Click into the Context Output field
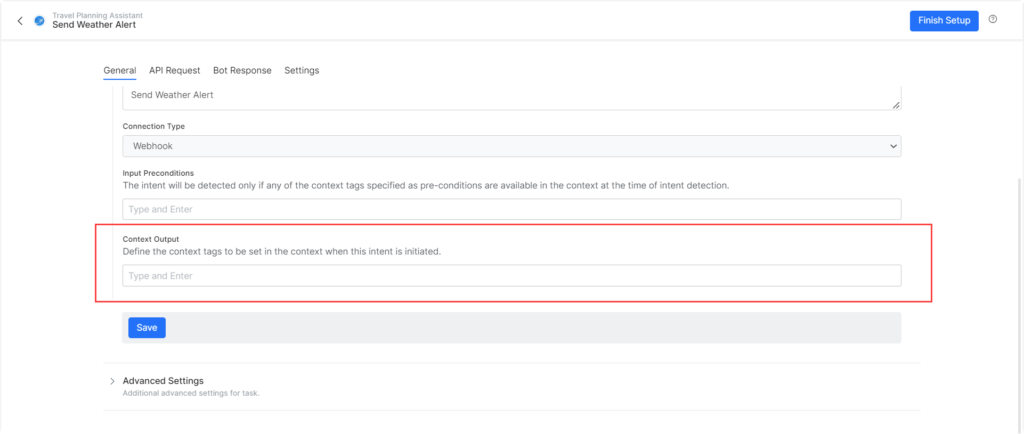Image resolution: width=1024 pixels, height=434 pixels. click(511, 275)
